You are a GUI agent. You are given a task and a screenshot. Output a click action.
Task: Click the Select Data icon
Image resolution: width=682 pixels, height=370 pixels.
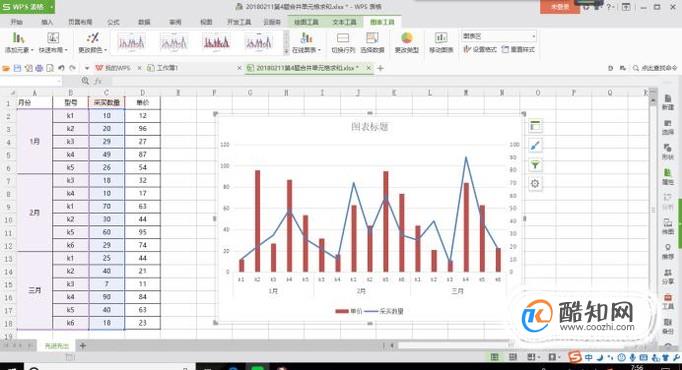point(372,43)
